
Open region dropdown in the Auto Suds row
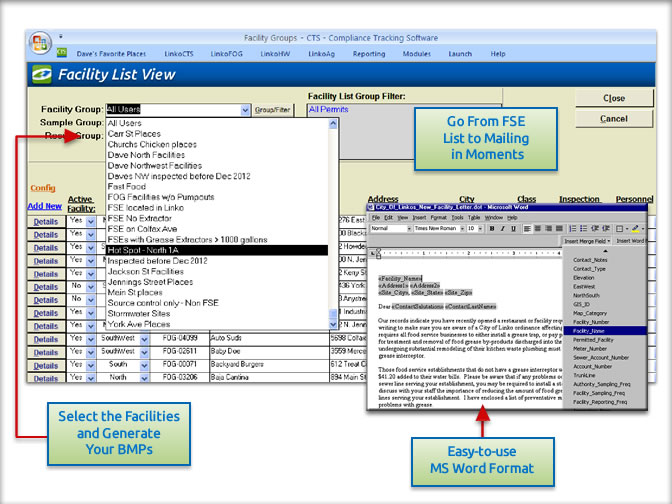(144, 339)
